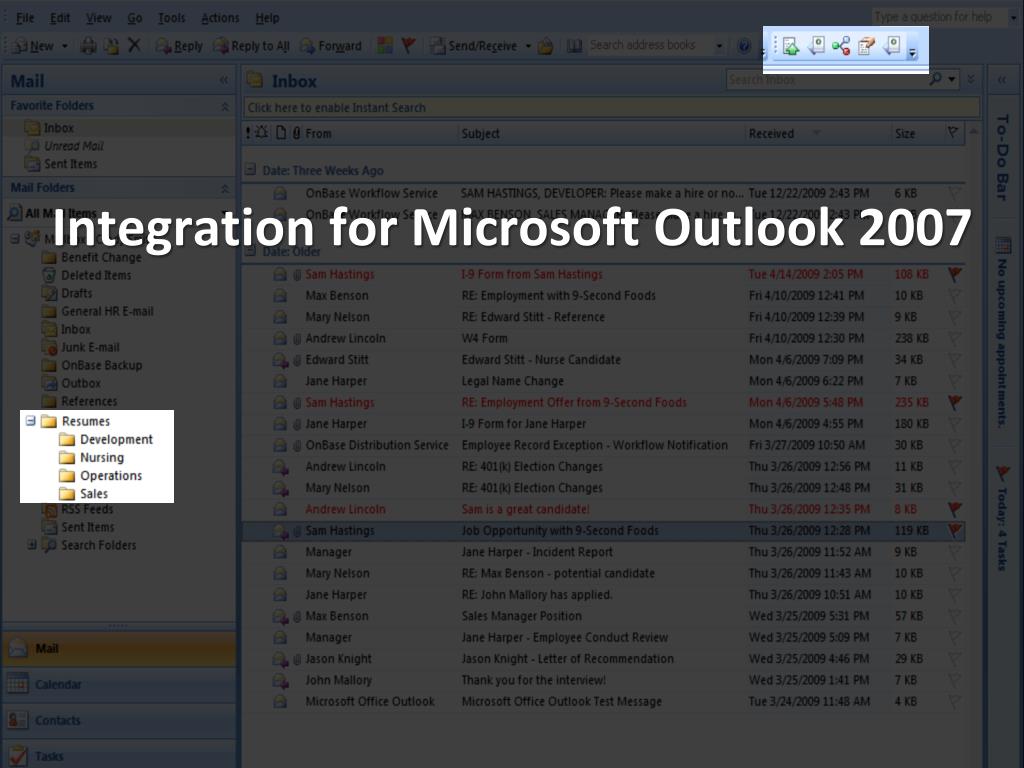Click the Calendar navigation icon

tap(18, 684)
